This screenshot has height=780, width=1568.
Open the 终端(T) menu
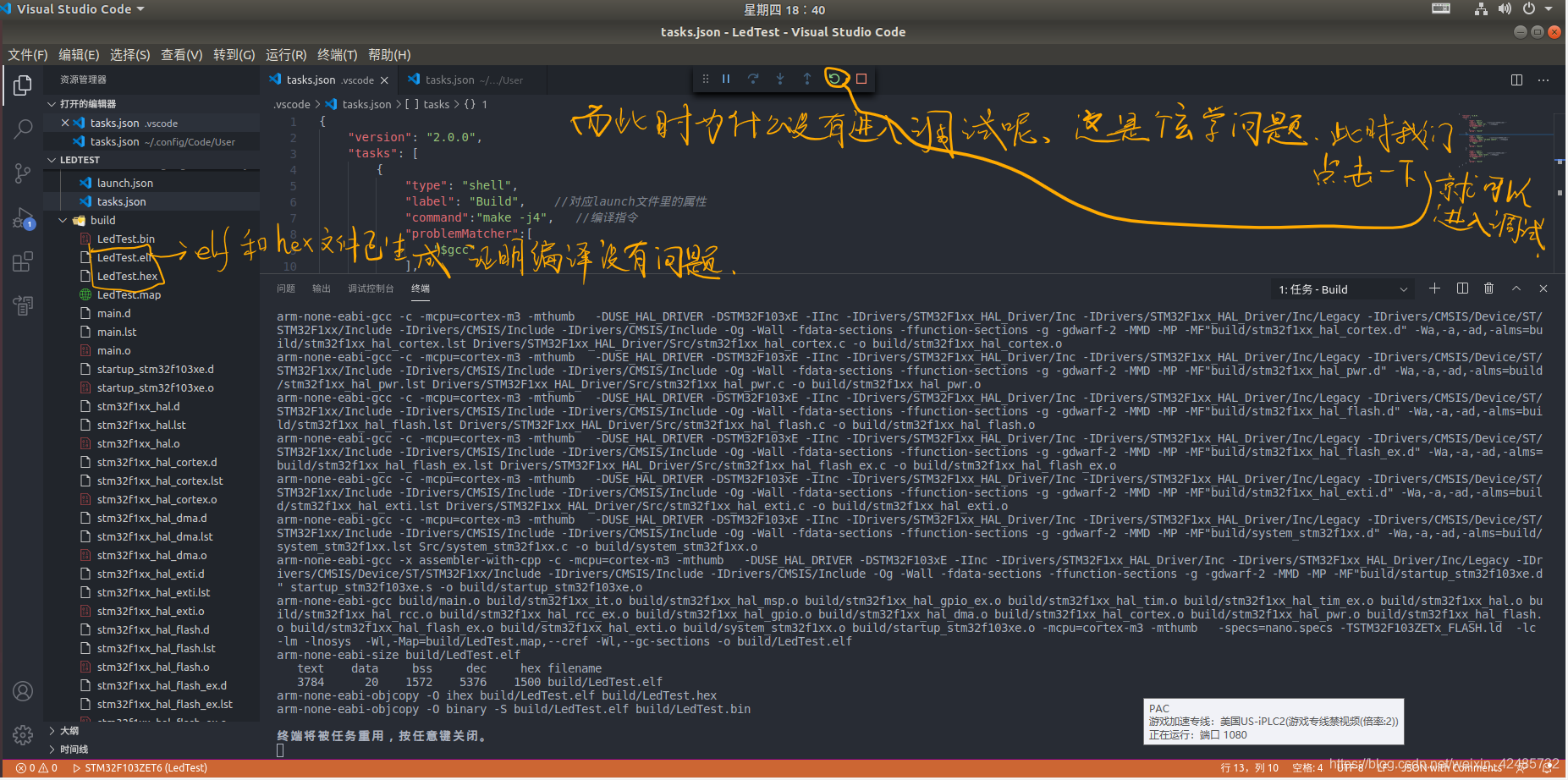(x=337, y=55)
